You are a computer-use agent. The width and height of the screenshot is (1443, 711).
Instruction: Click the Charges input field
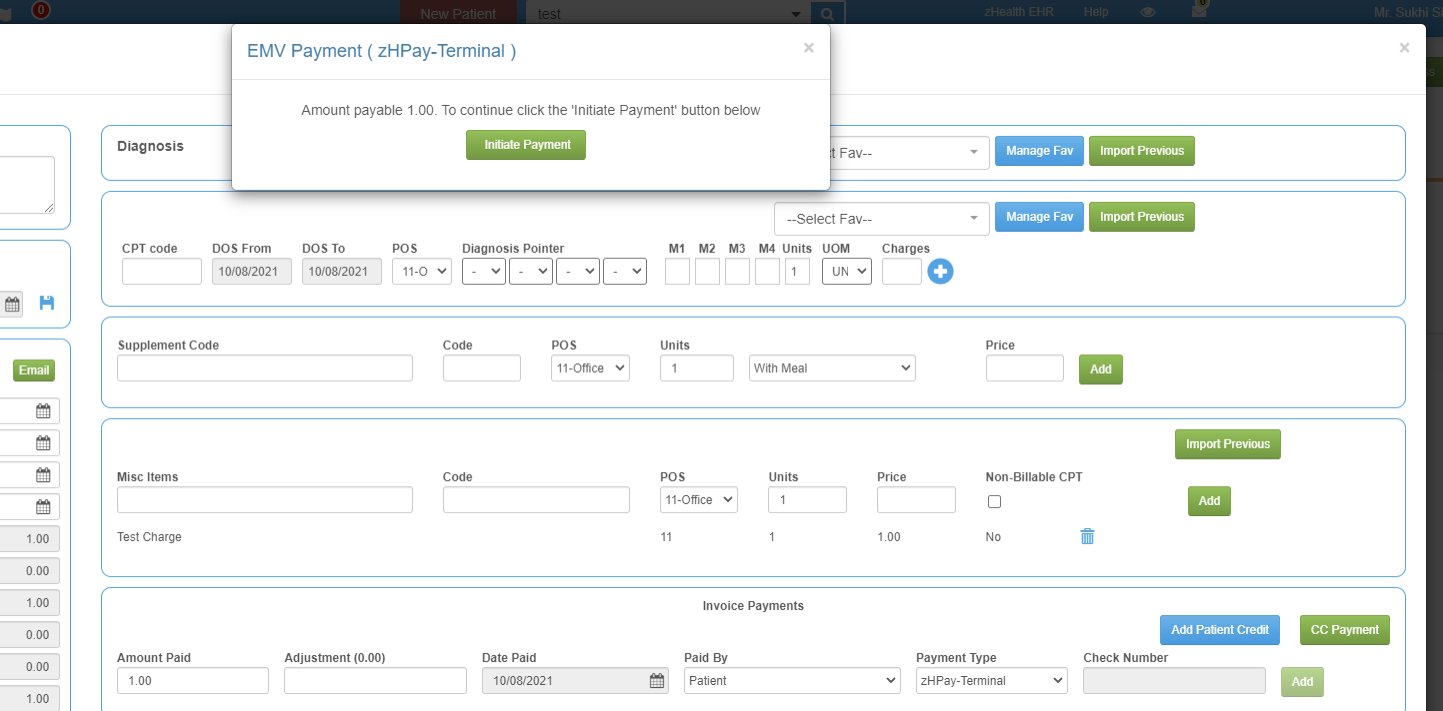tap(902, 271)
